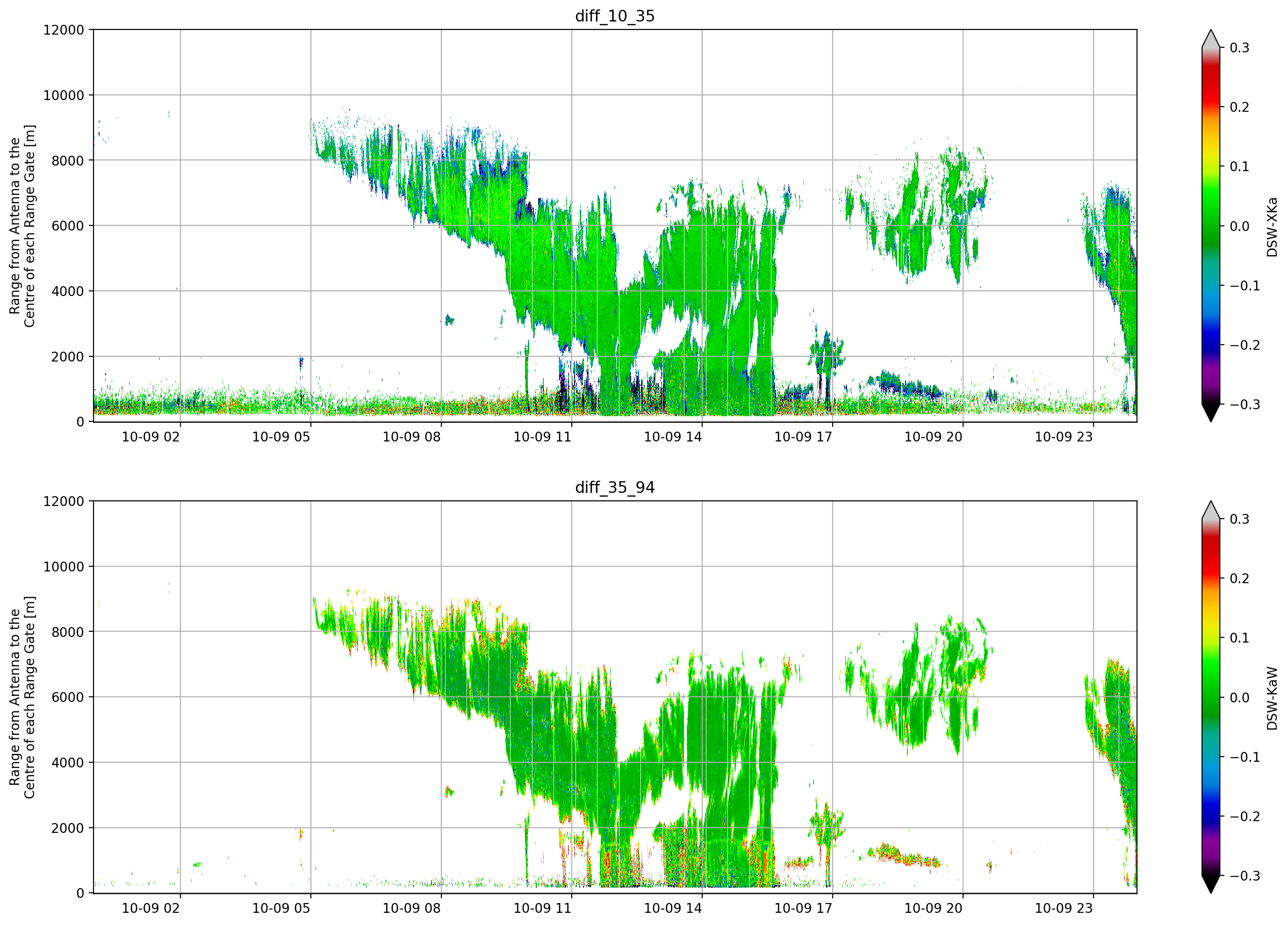Click the y-axis title of the diff_35_94 plot
This screenshot has height=925, width=1288.
22,697
